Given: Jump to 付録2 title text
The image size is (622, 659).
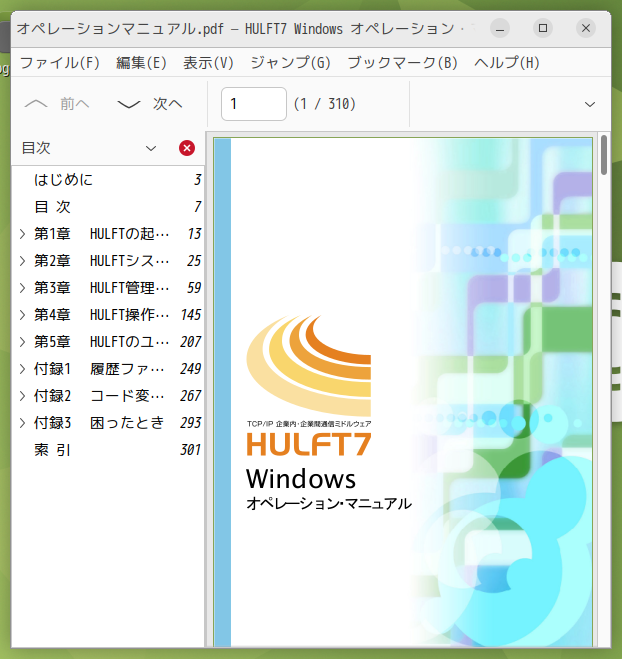Looking at the screenshot, I should tap(99, 396).
